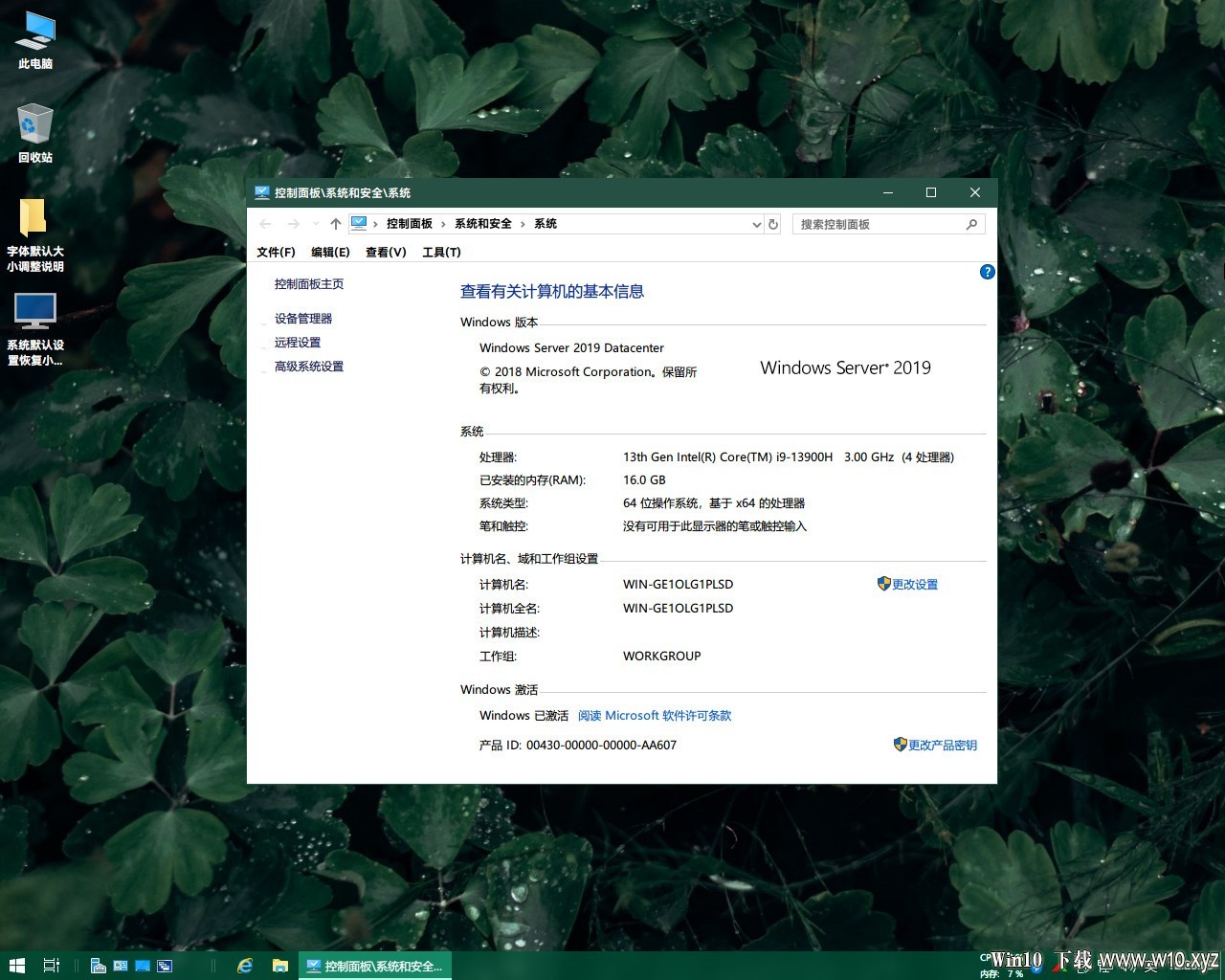Open File Explorer from the taskbar

(280, 966)
